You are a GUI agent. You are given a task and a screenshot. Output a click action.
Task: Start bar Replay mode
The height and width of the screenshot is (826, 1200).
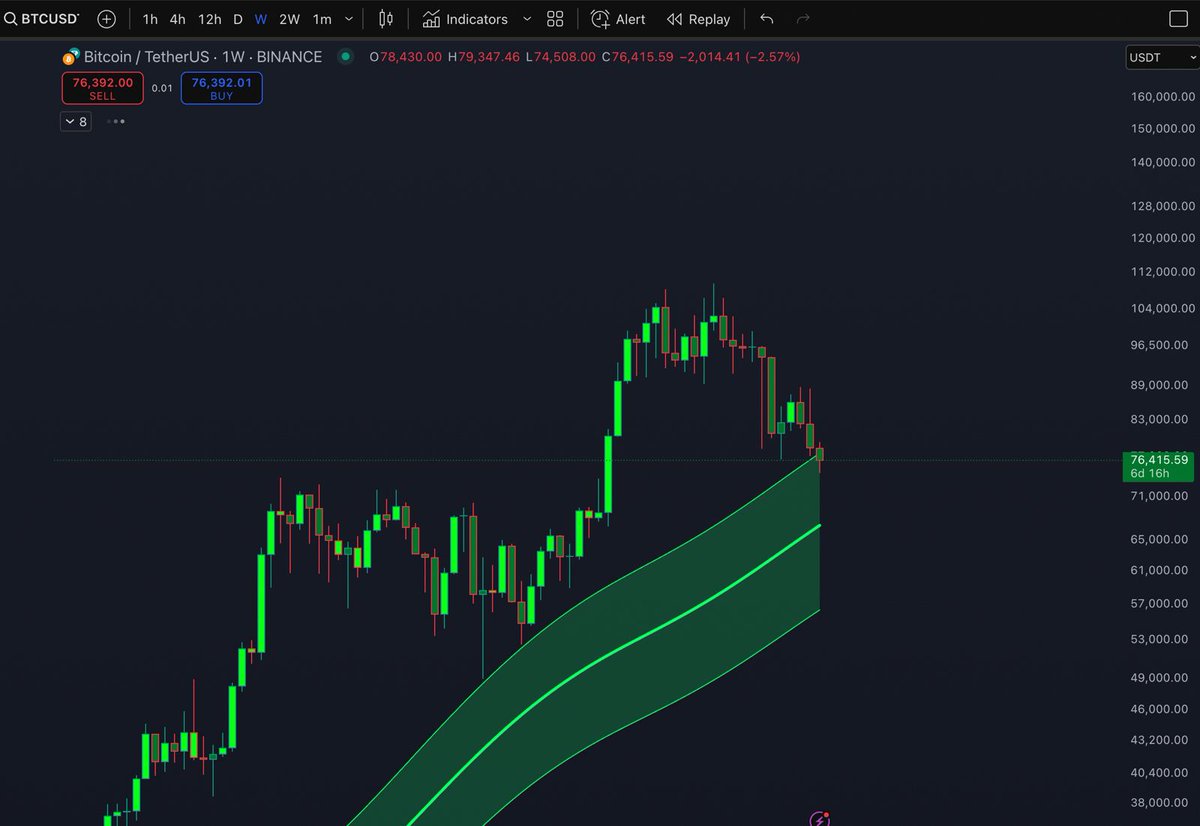click(x=698, y=19)
